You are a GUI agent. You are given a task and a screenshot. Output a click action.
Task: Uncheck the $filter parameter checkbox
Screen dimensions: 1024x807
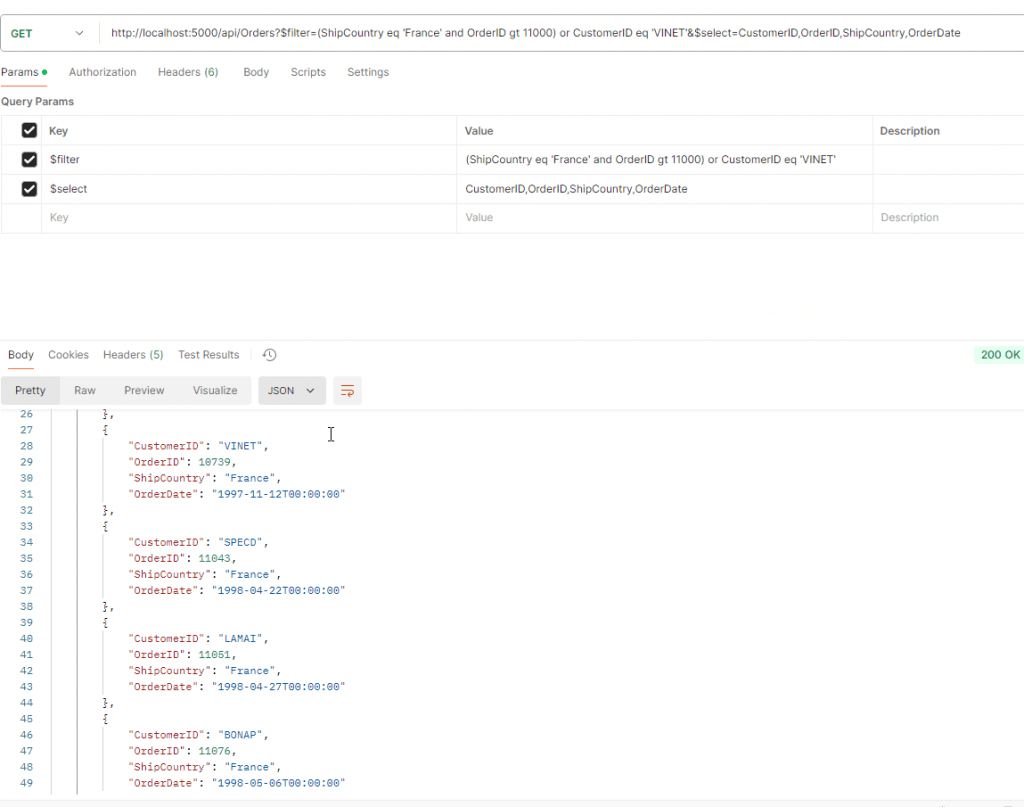pyautogui.click(x=29, y=160)
